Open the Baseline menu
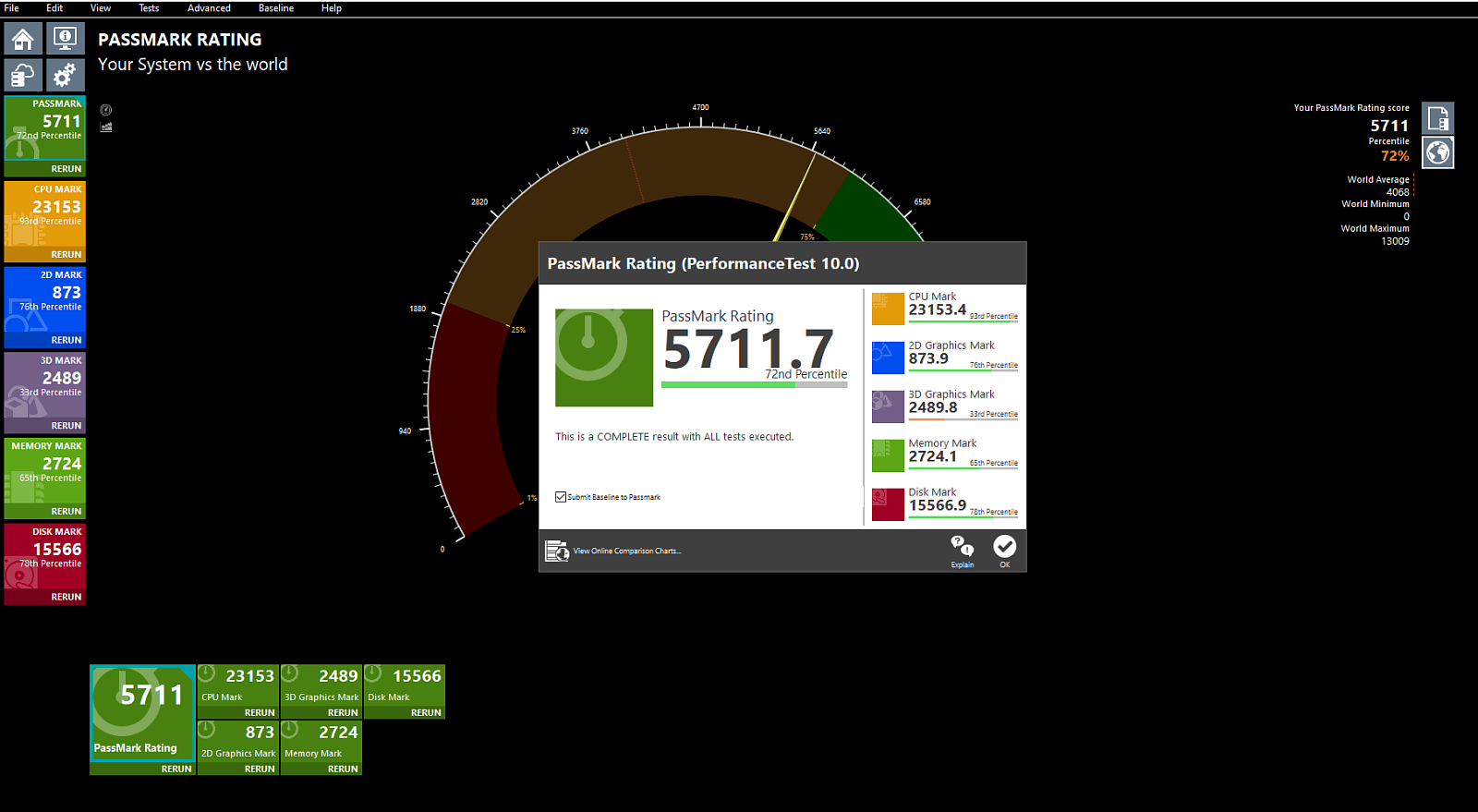 pos(276,8)
